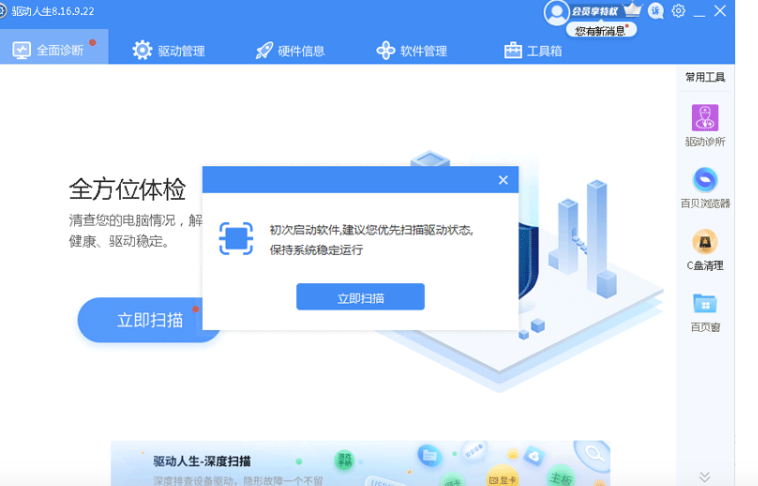Viewport: 758px width, 486px height.
Task: Click the large 立即扫描 button on main page
Action: (150, 320)
